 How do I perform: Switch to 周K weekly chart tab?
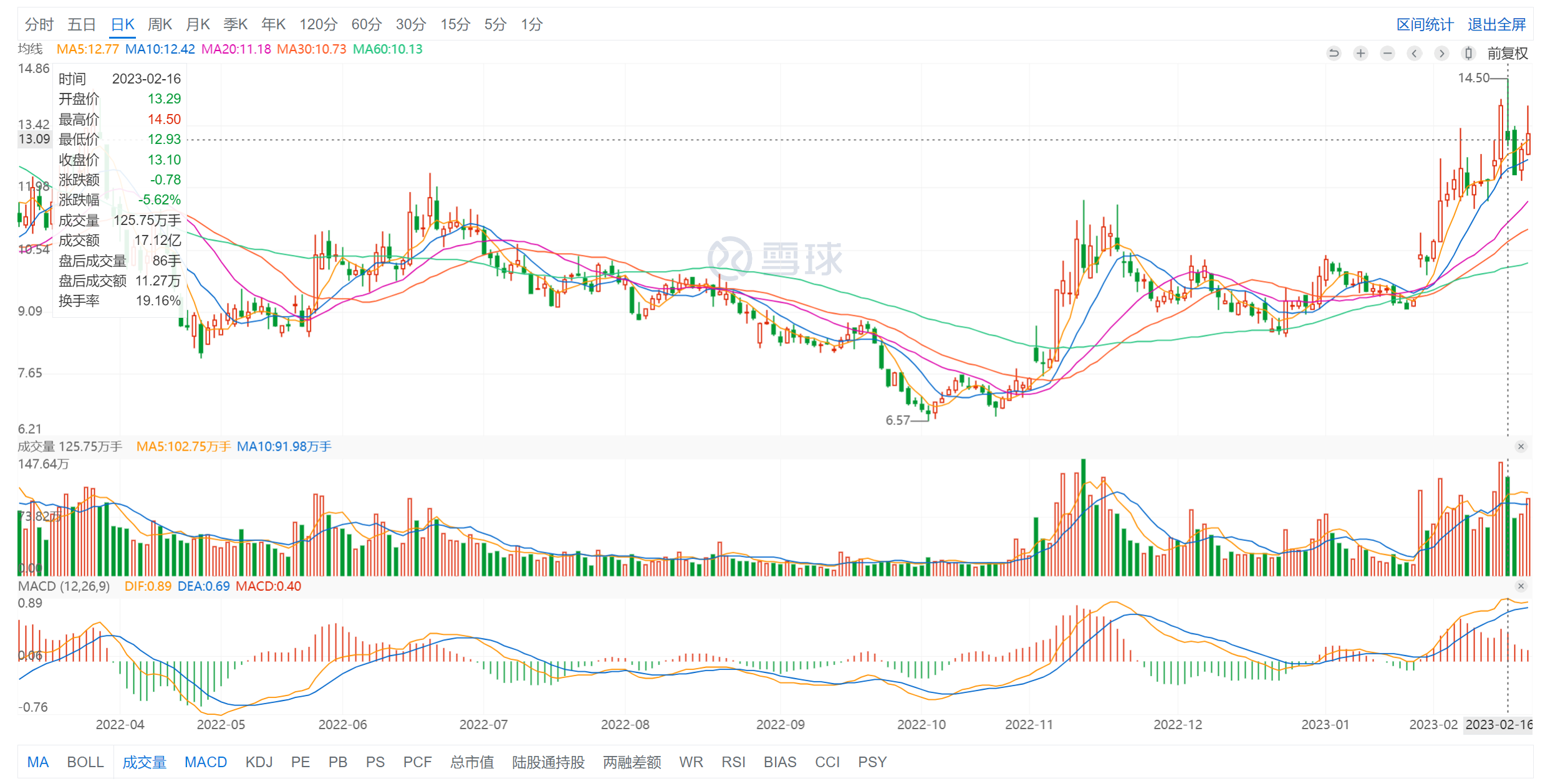tap(160, 24)
